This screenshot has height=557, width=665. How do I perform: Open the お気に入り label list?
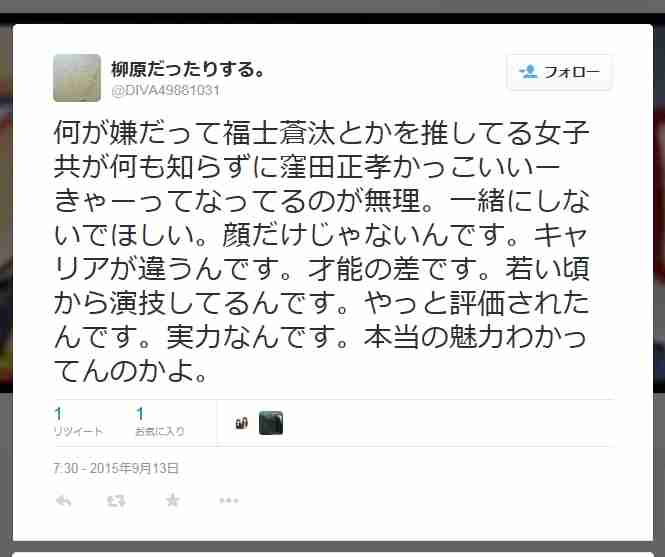[160, 431]
